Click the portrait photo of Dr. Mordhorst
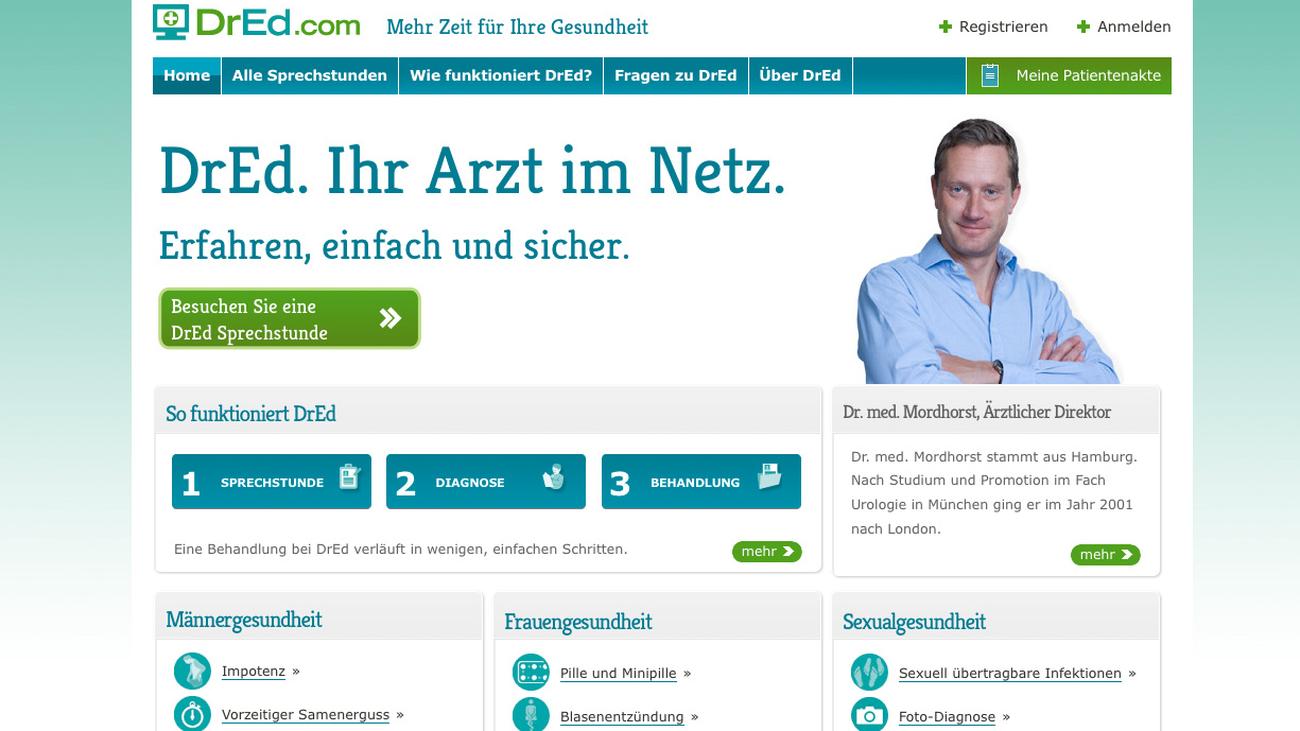 [x=988, y=251]
